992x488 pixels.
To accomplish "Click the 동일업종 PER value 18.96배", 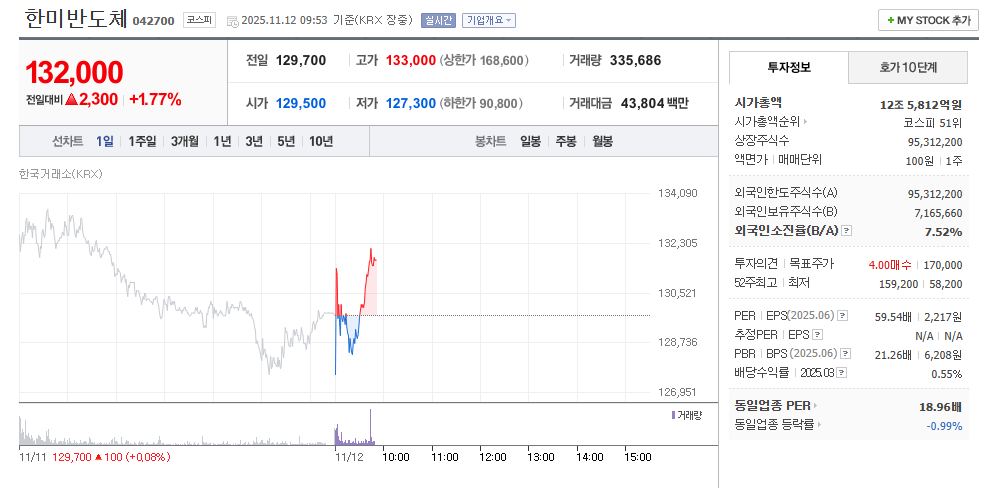I will click(x=941, y=407).
